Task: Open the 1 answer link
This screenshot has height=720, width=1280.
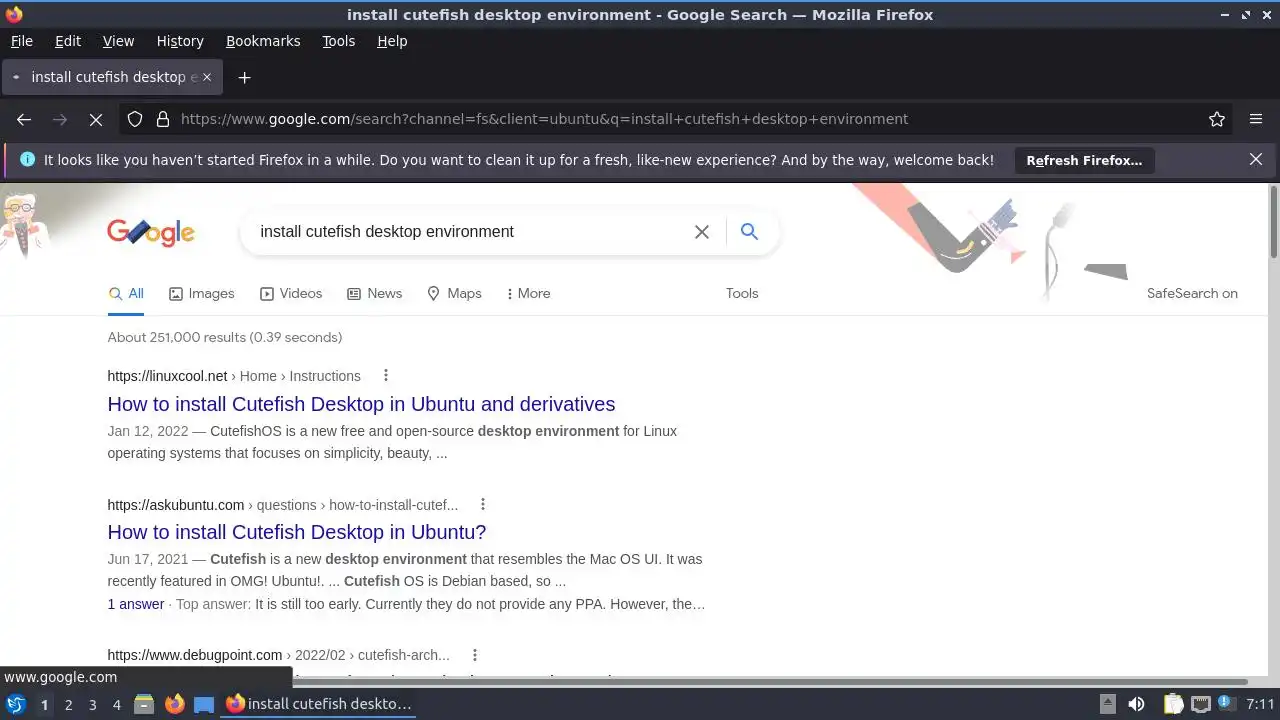Action: tap(136, 604)
